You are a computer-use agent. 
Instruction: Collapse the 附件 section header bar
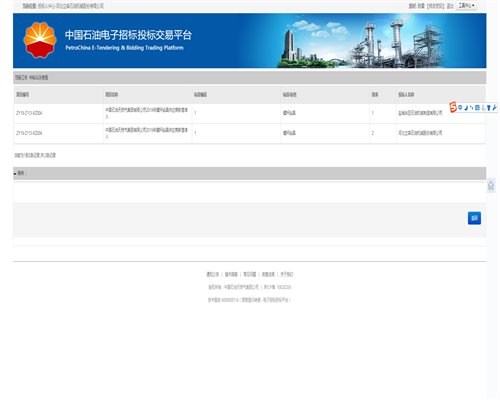(249, 173)
